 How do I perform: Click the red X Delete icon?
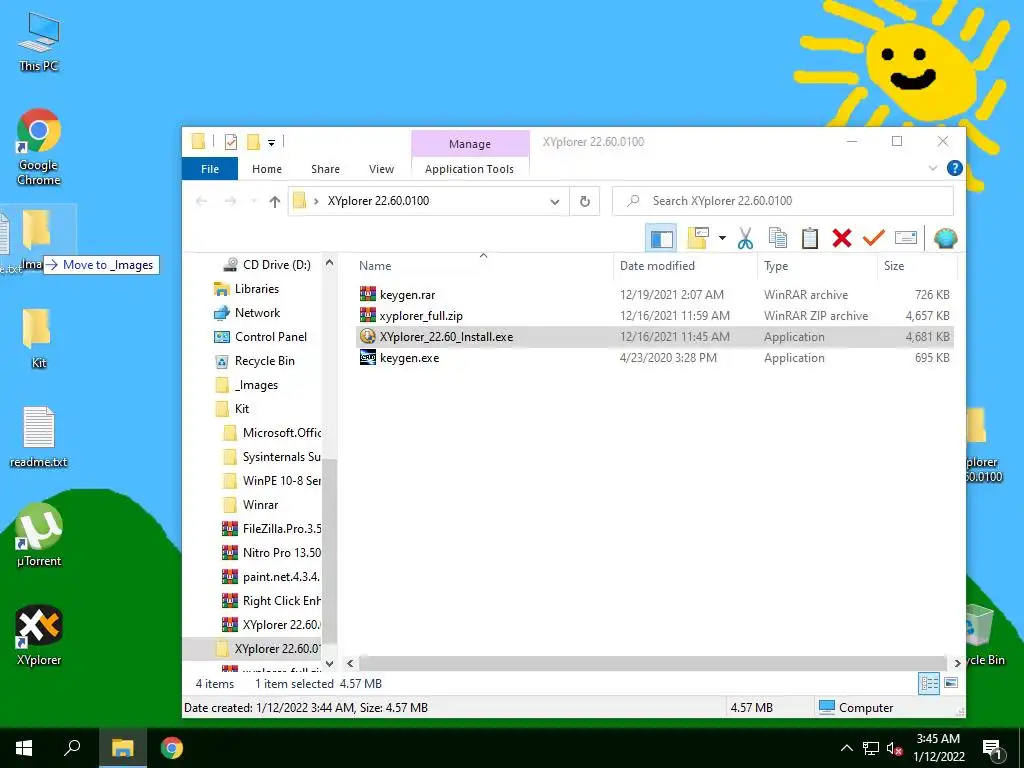click(842, 238)
